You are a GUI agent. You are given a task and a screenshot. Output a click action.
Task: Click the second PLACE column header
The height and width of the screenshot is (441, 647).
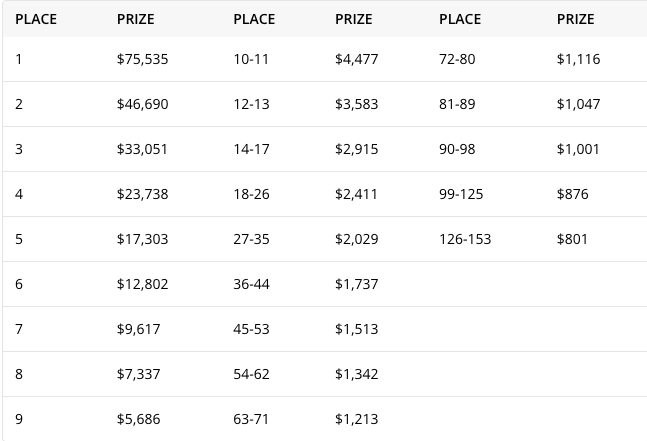pyautogui.click(x=254, y=19)
